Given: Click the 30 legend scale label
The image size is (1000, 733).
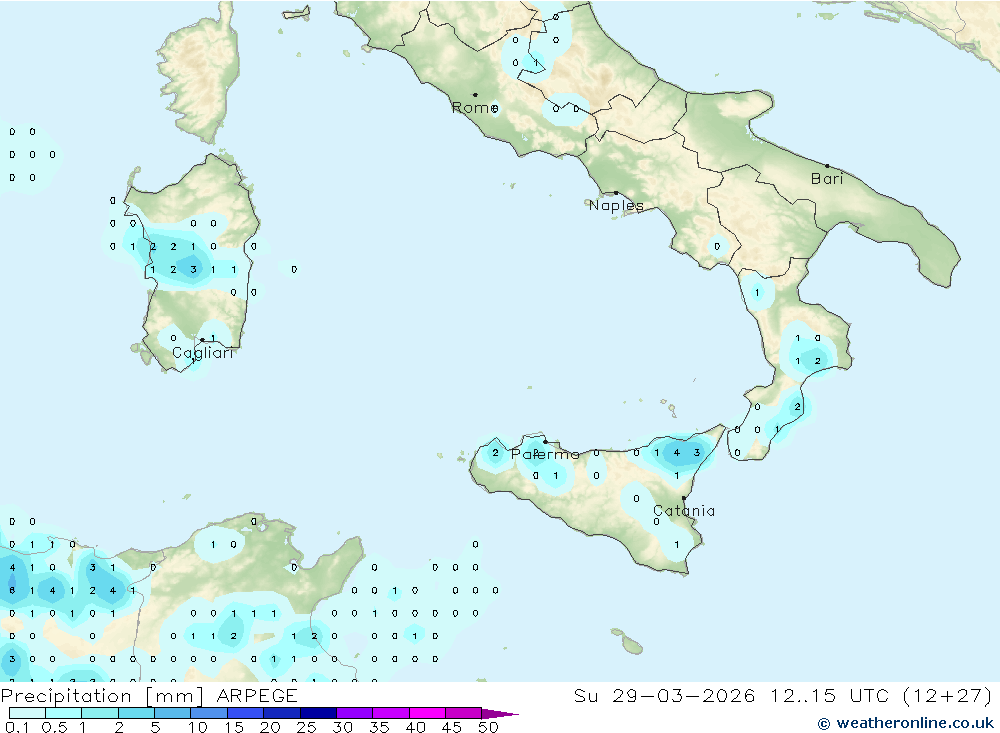Looking at the screenshot, I should [x=343, y=727].
